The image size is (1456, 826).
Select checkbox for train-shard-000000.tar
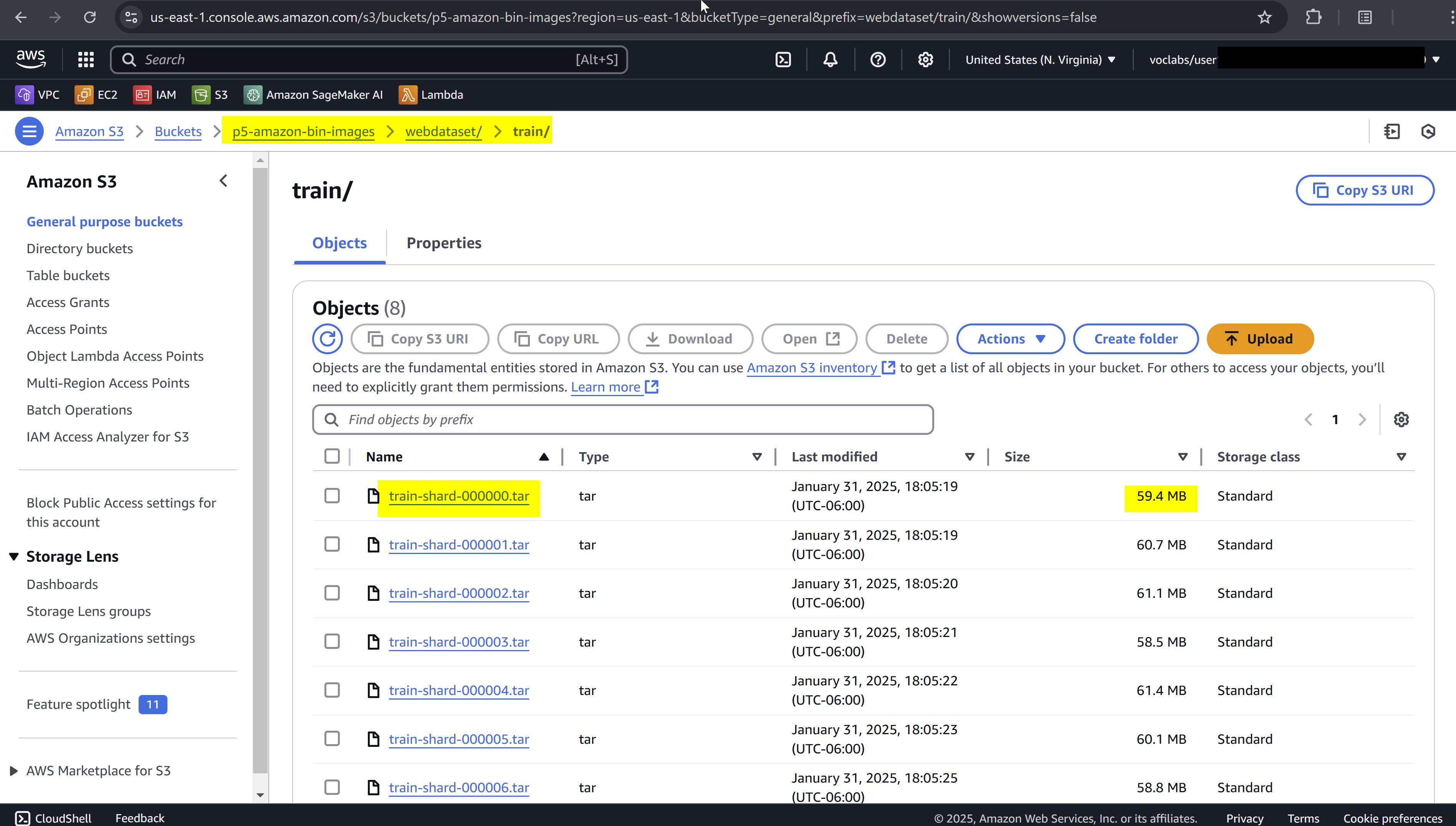332,496
